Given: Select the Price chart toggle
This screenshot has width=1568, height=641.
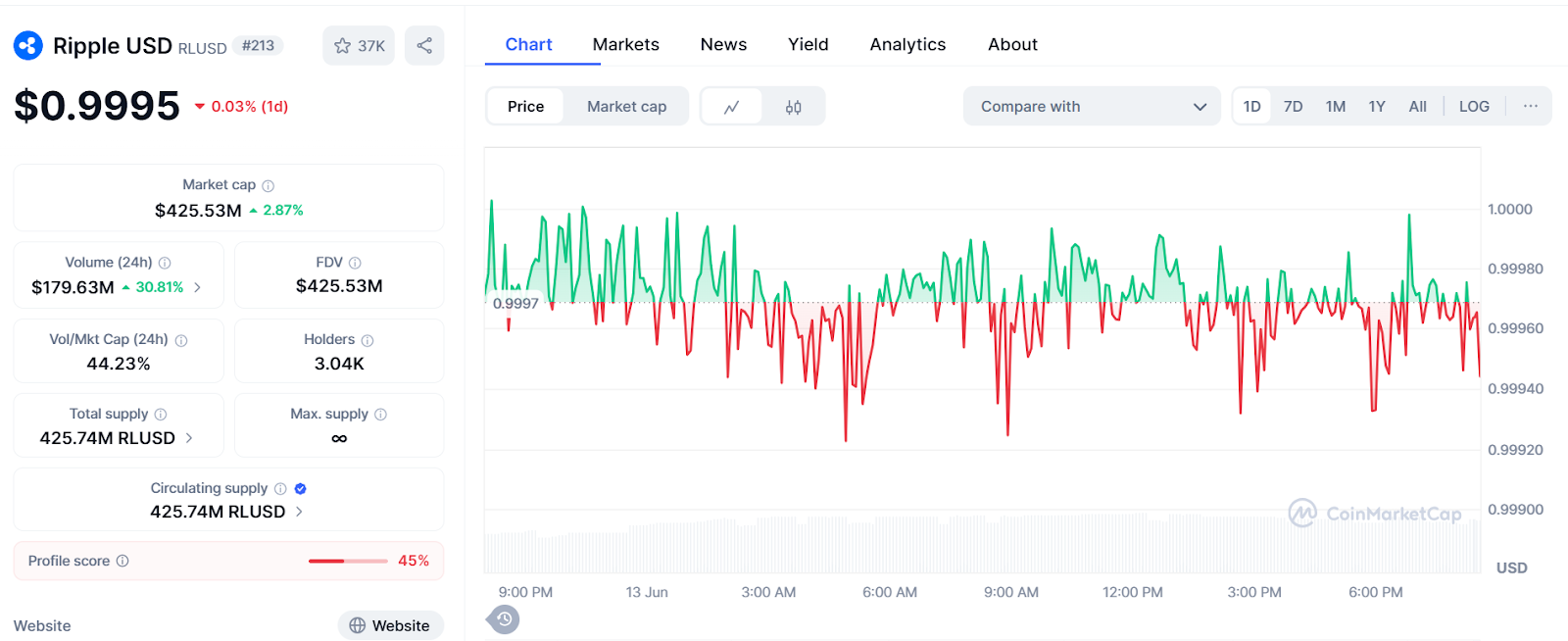Looking at the screenshot, I should click(525, 107).
